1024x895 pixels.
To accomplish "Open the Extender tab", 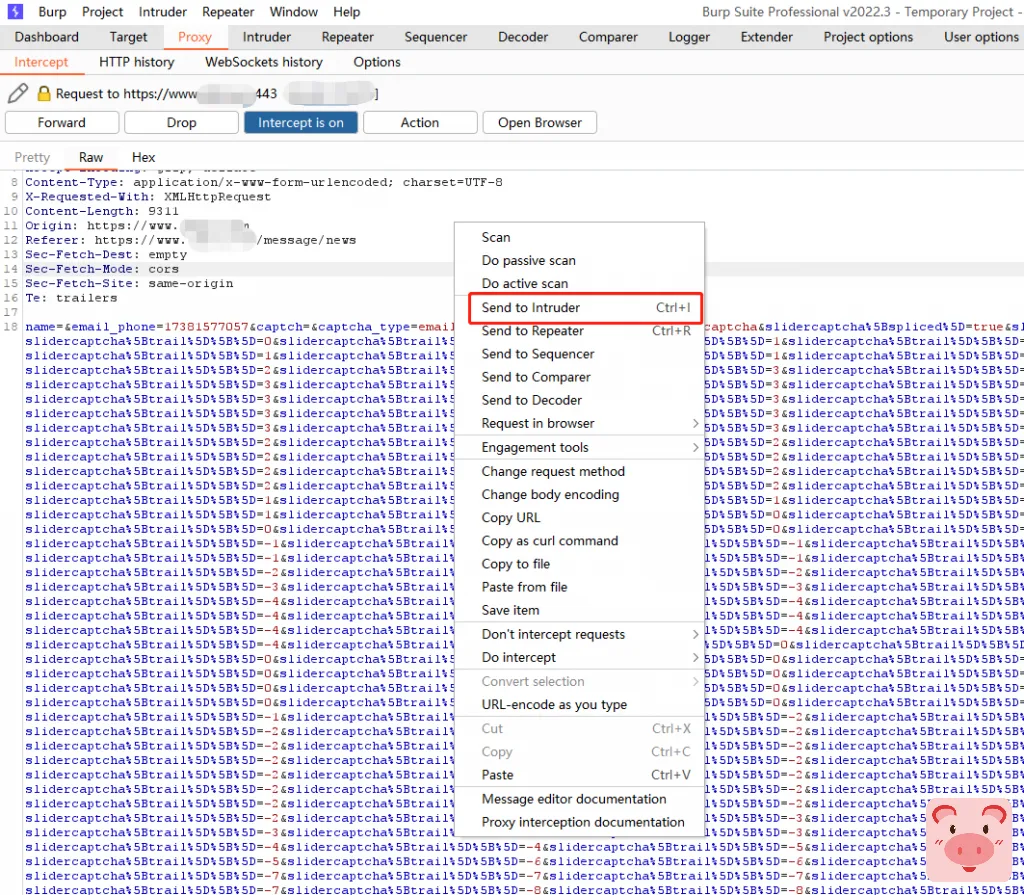I will pyautogui.click(x=767, y=37).
